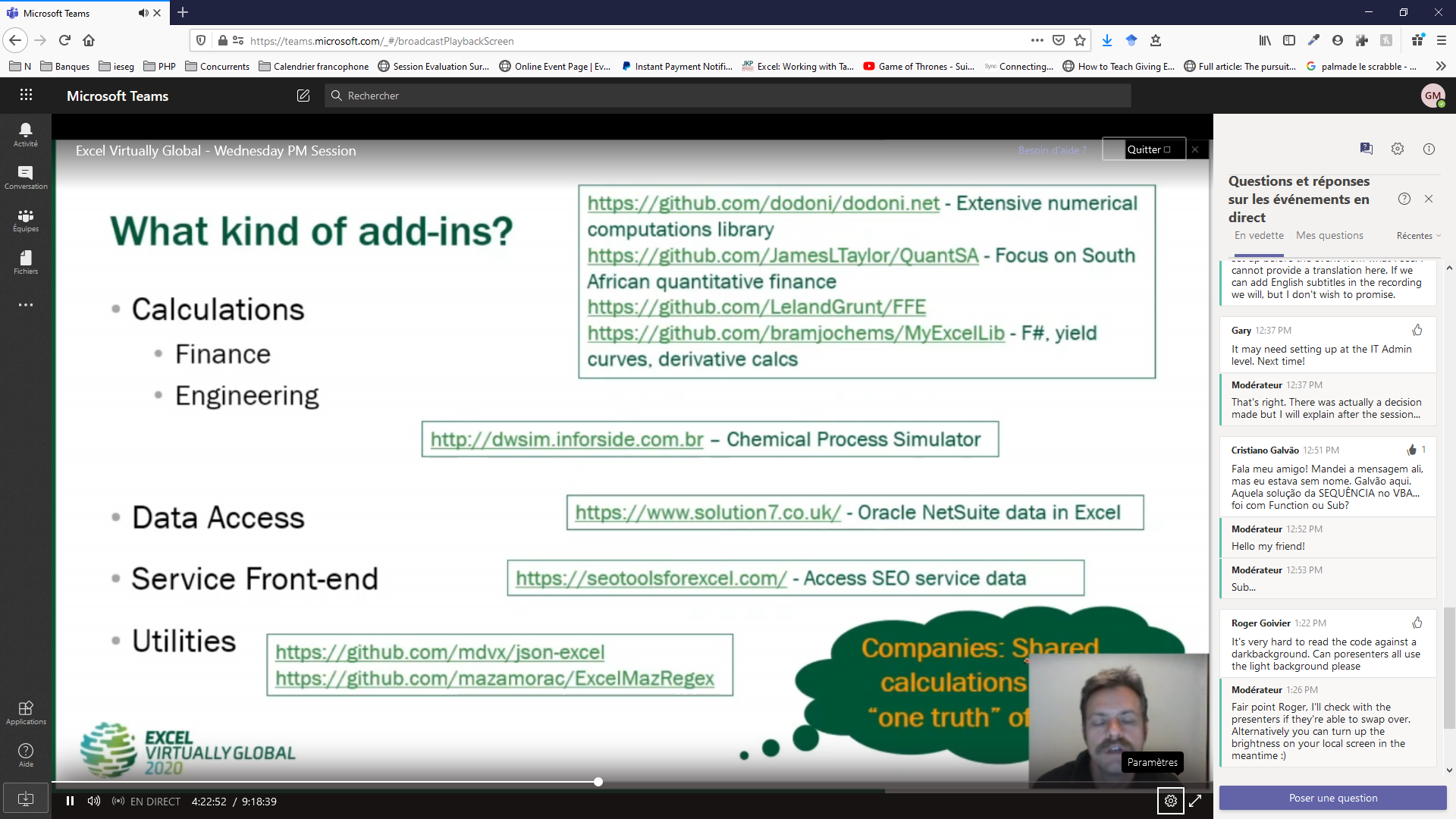Click the download desktop app icon in sidebar
1456x819 pixels.
click(25, 799)
